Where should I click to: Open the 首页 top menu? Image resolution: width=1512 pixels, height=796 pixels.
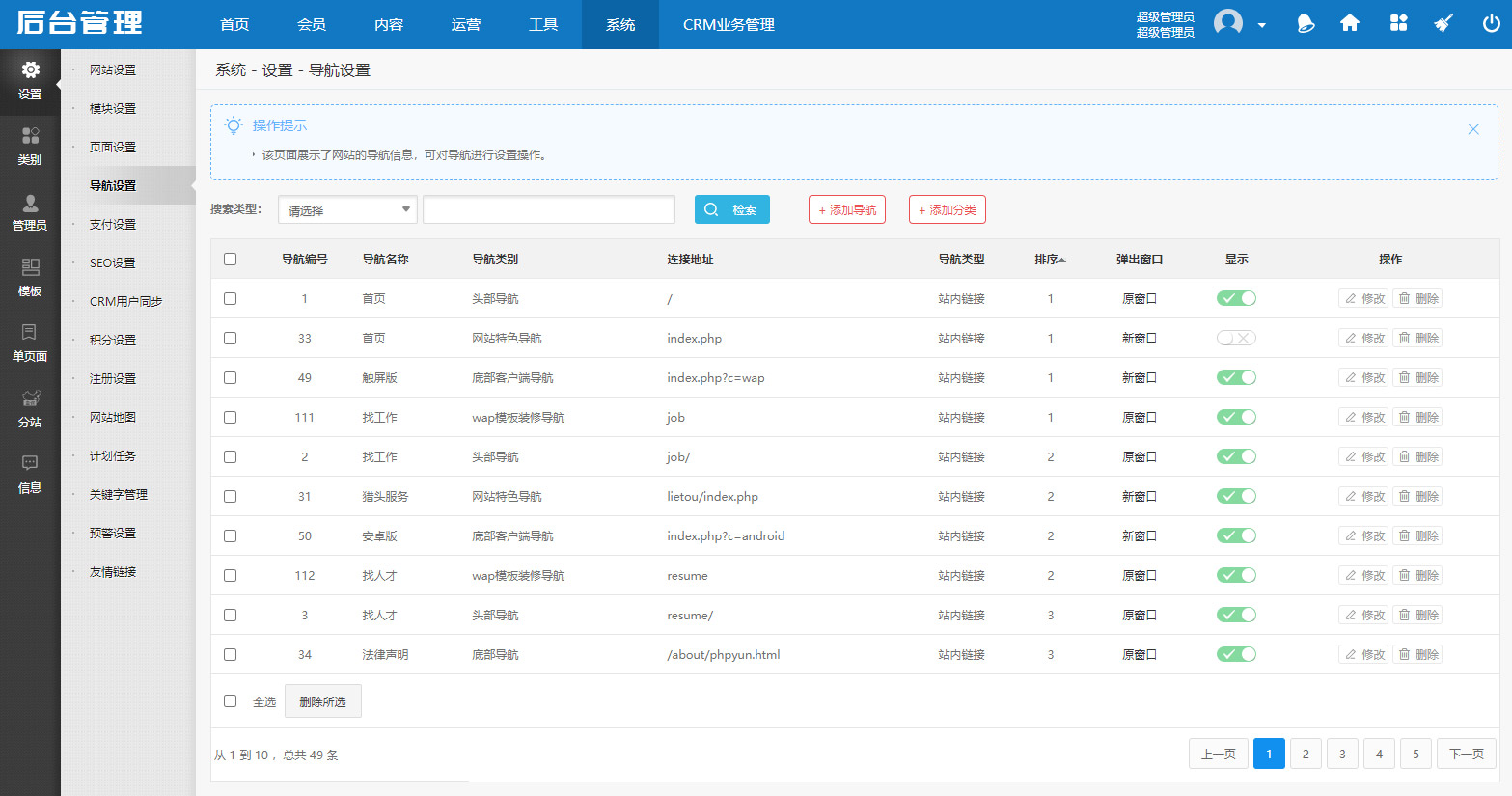(234, 24)
